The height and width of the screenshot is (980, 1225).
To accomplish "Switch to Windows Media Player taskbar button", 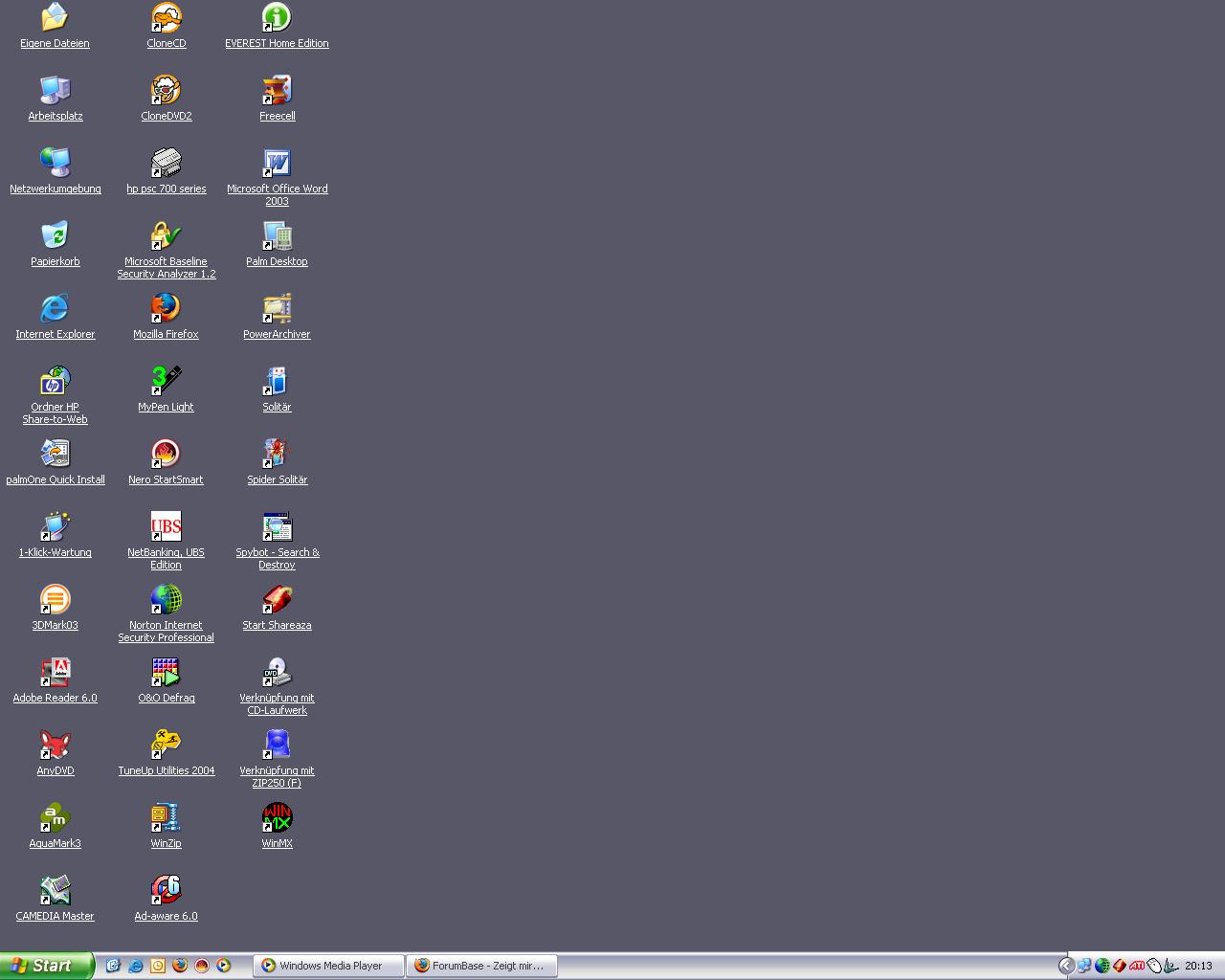I will click(x=328, y=966).
